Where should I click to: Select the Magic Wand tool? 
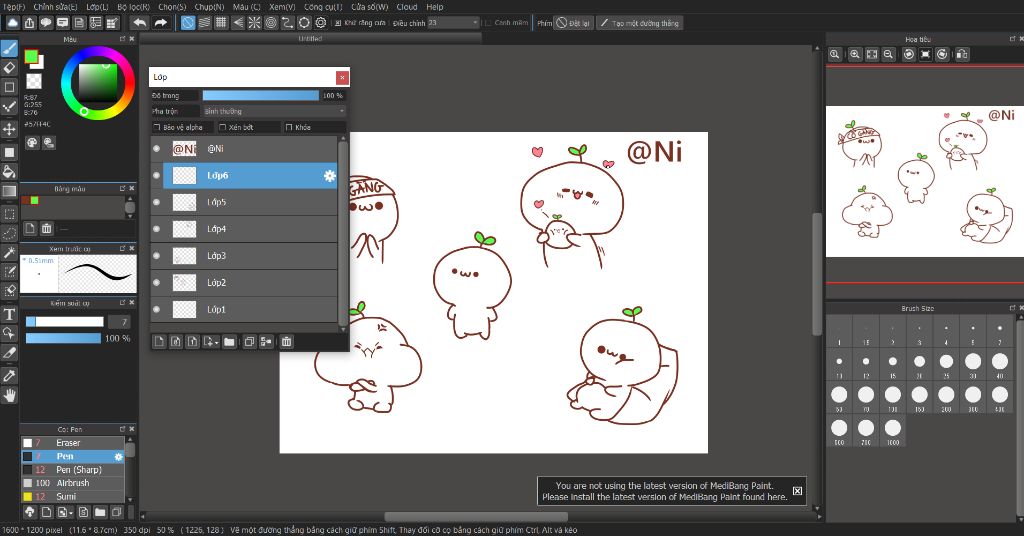click(x=9, y=253)
